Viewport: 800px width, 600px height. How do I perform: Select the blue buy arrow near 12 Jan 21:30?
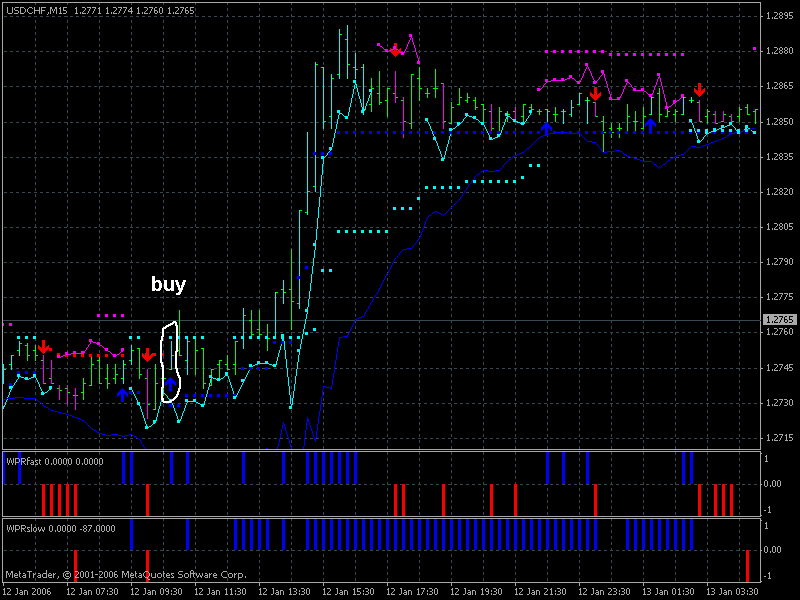click(546, 128)
